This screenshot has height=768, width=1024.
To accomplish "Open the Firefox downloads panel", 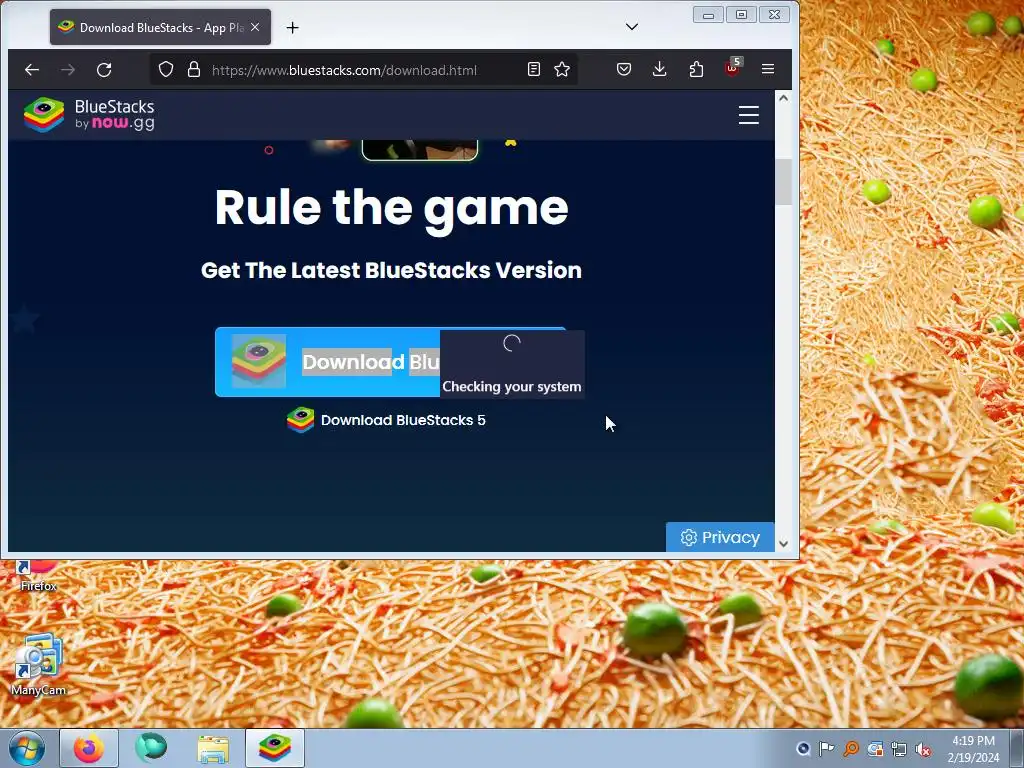I will 660,69.
